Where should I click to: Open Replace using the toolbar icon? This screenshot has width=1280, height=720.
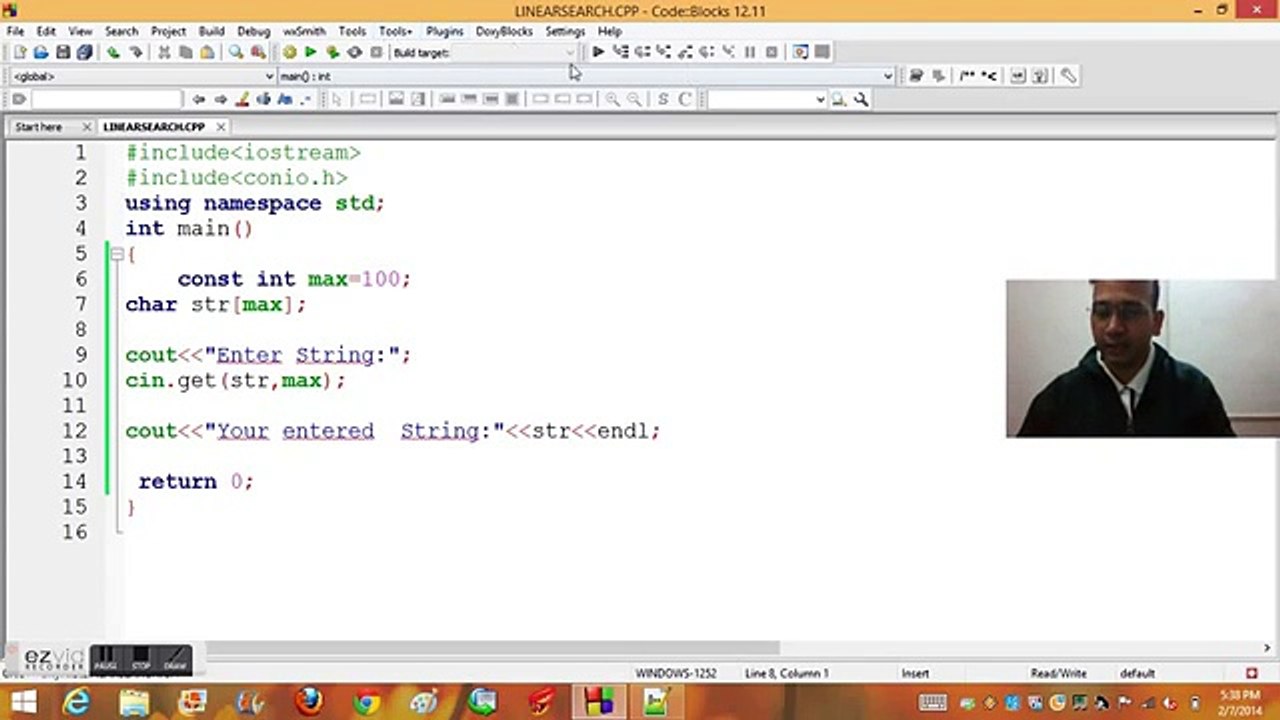click(258, 52)
